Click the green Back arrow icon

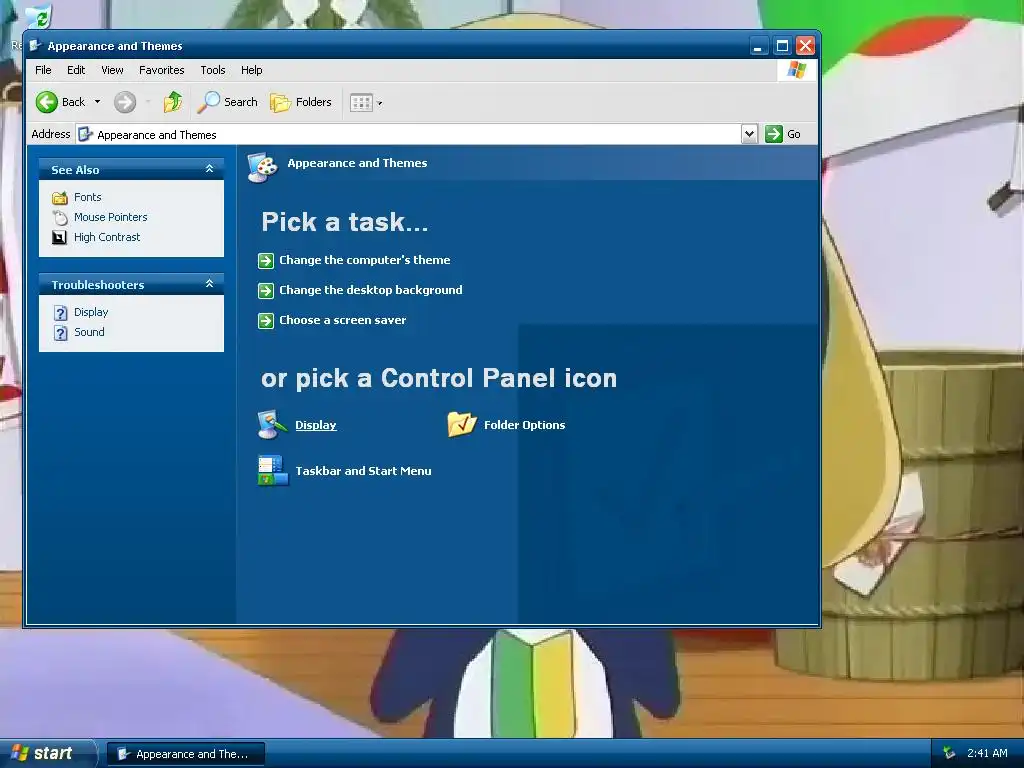(x=46, y=102)
